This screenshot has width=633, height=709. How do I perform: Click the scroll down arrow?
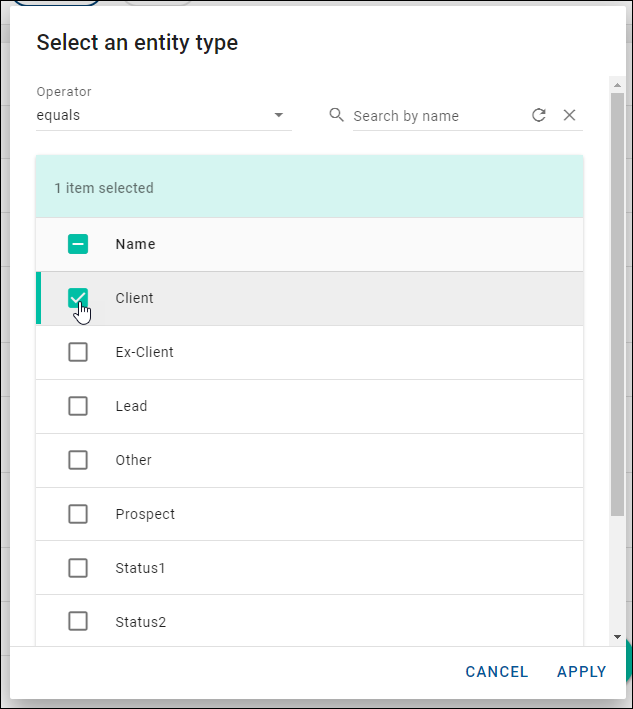pos(617,637)
